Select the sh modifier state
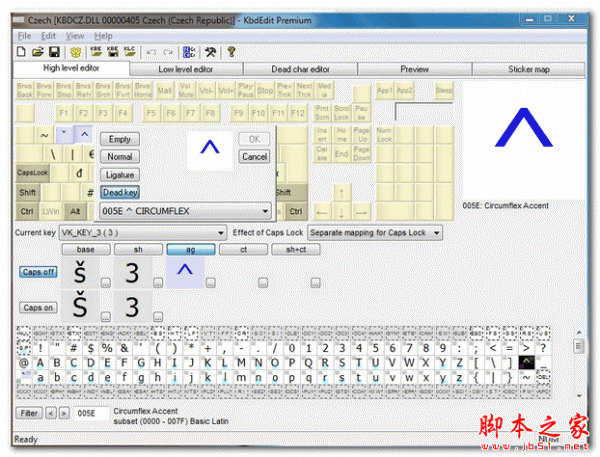Viewport: 600px width, 457px height. pyautogui.click(x=138, y=250)
